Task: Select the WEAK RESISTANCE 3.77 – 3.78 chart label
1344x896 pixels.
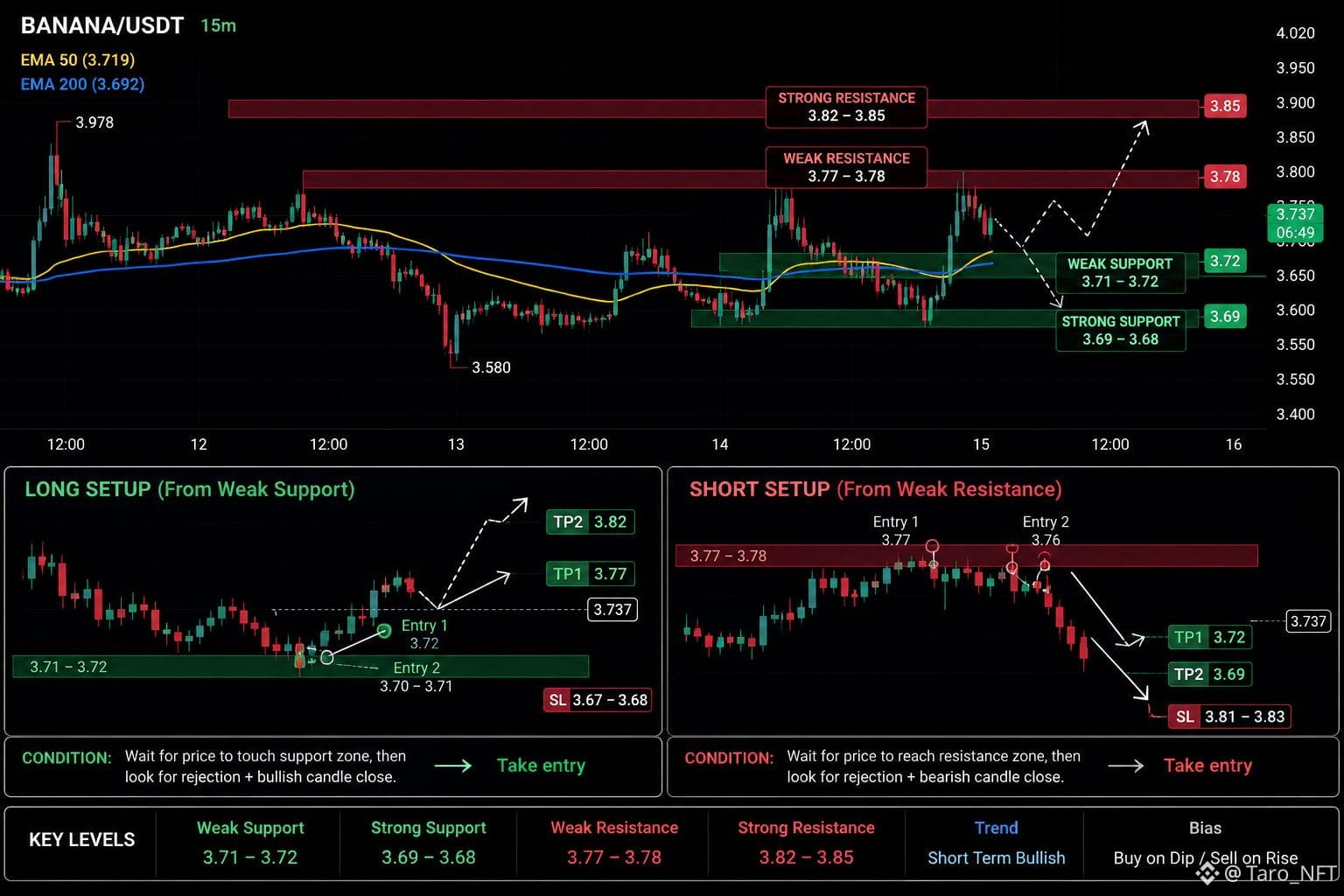Action: pyautogui.click(x=846, y=167)
